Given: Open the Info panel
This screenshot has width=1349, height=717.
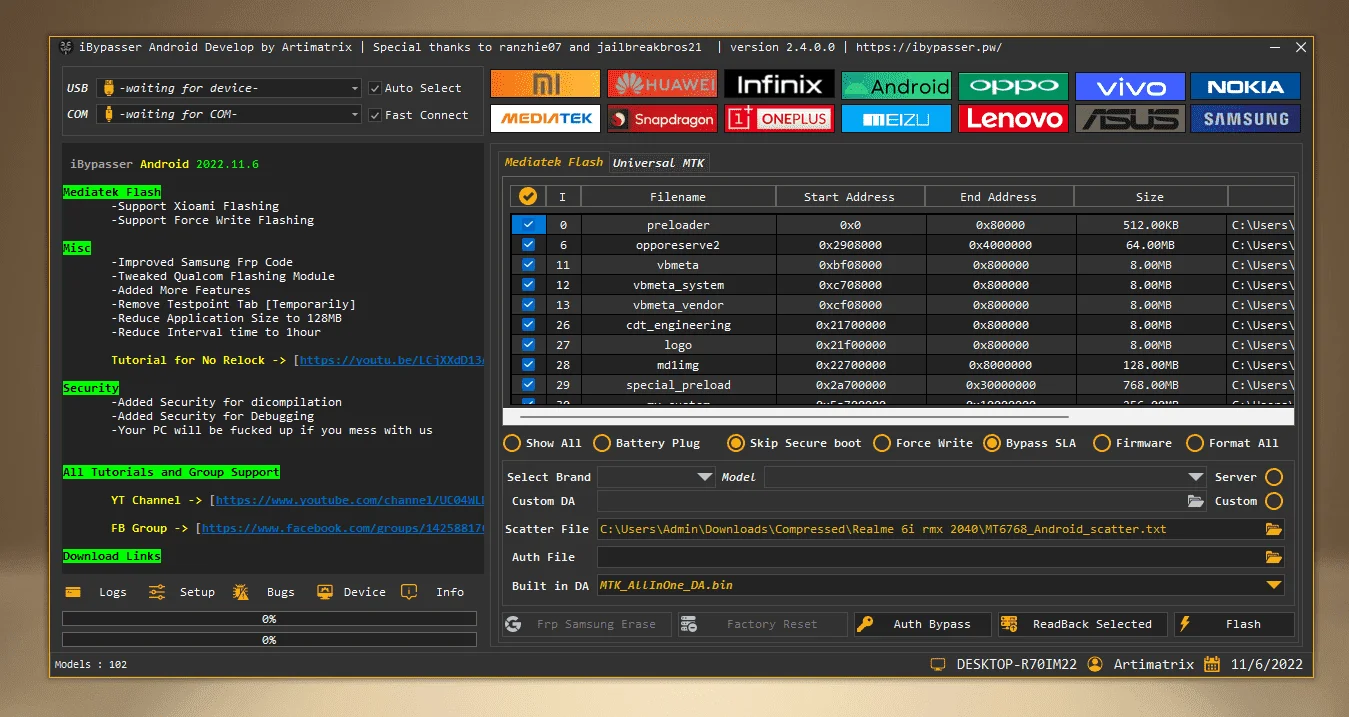Looking at the screenshot, I should click(x=433, y=592).
